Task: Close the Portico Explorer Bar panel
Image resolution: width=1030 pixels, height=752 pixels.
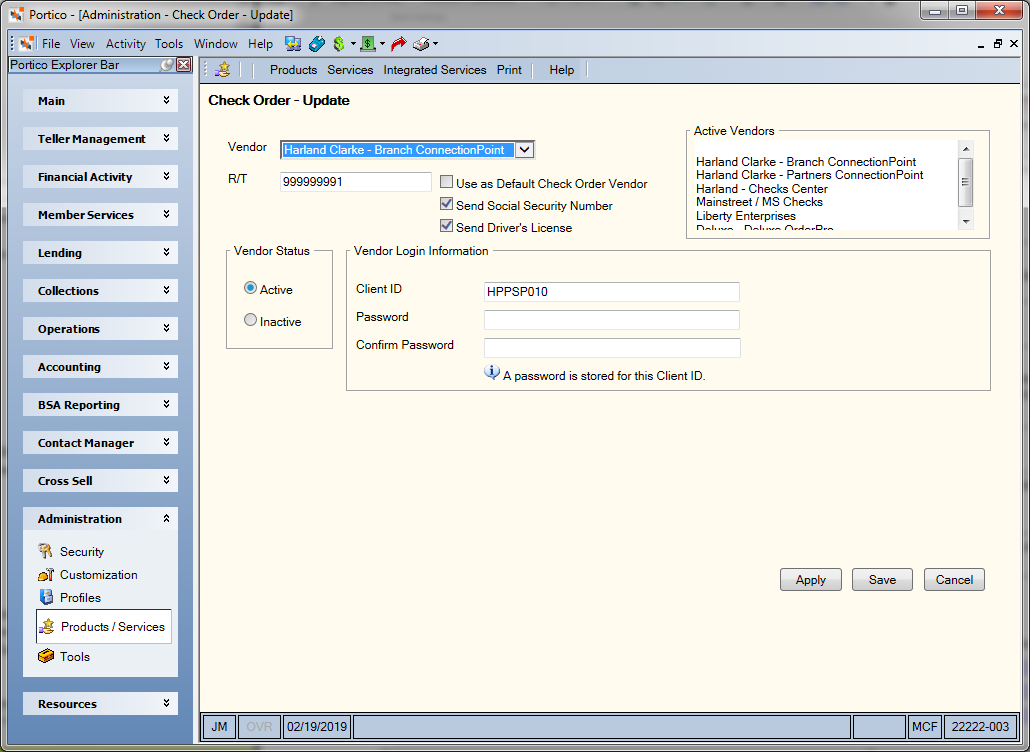Action: pos(184,65)
